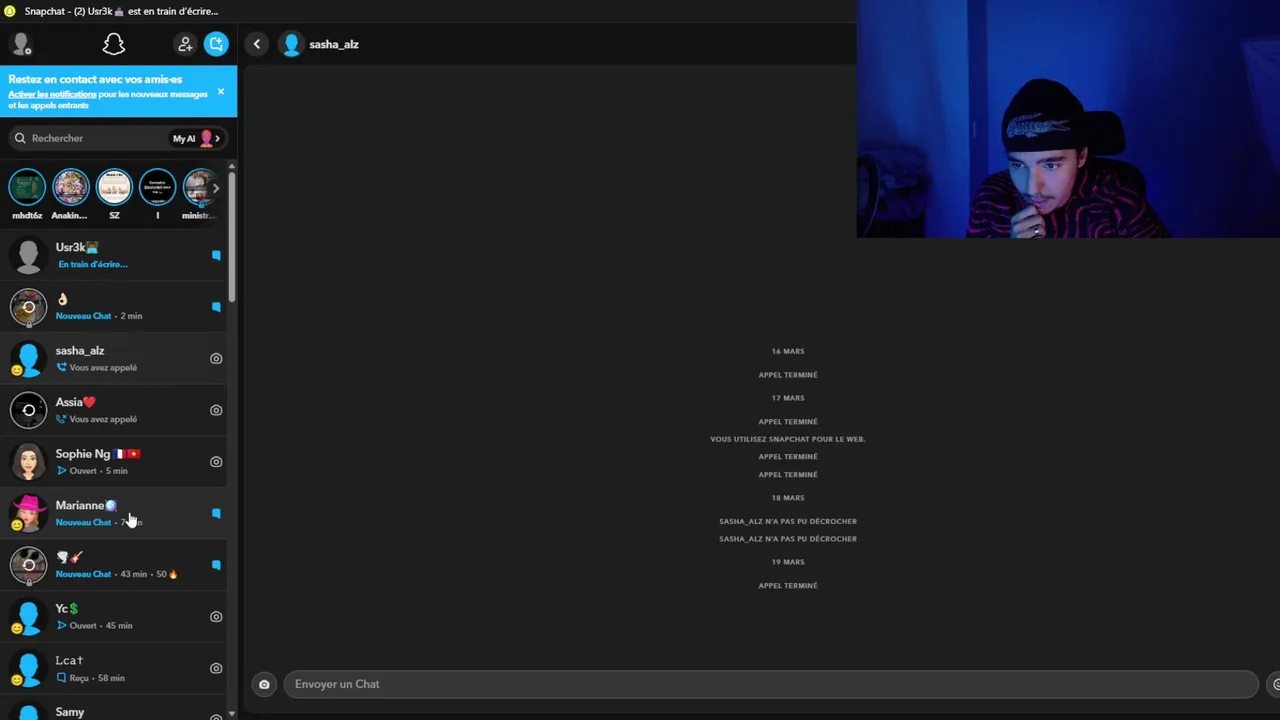Open sasha_alz avatar in chat header

[291, 44]
